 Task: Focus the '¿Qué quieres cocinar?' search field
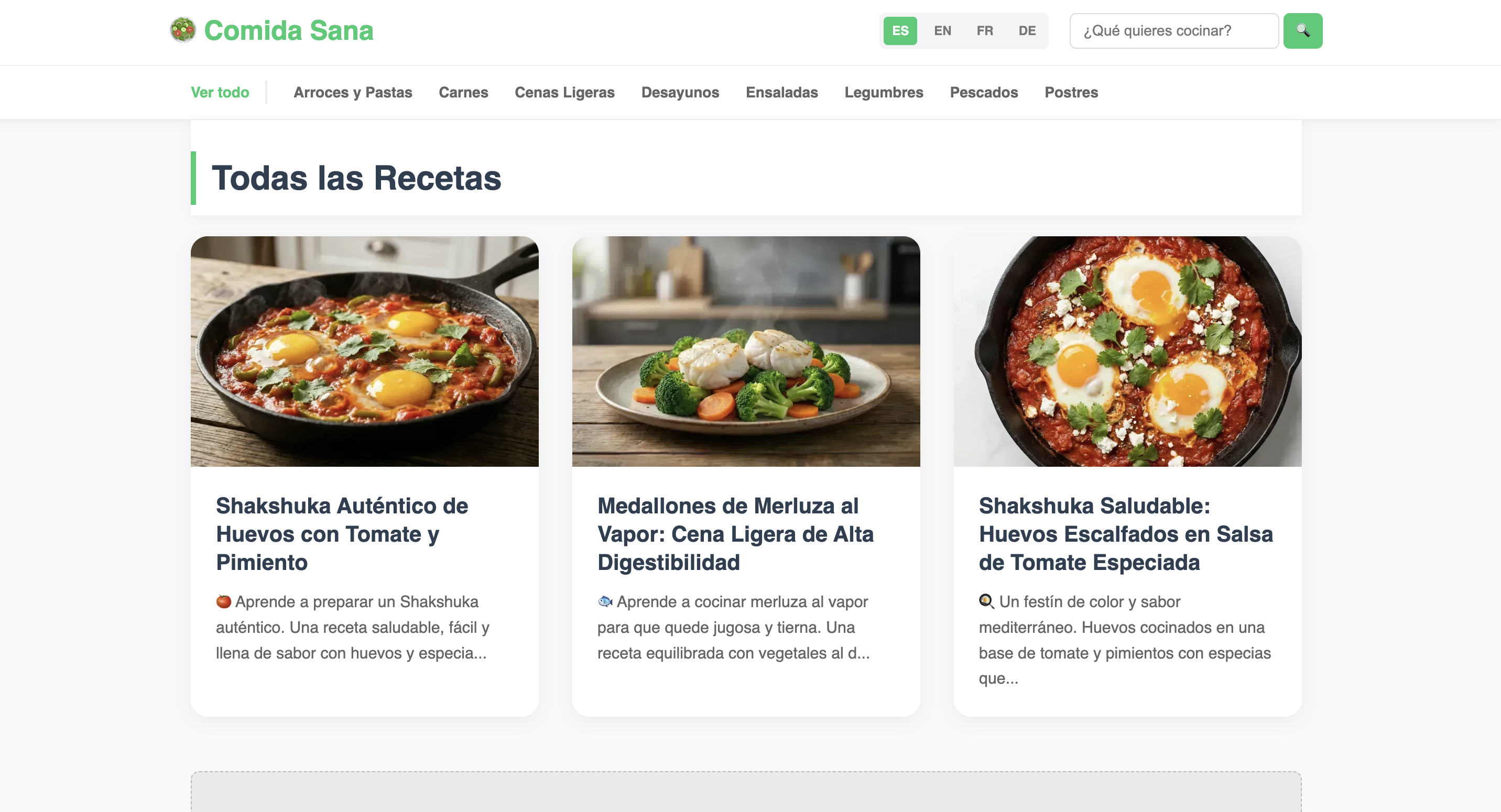(1173, 31)
